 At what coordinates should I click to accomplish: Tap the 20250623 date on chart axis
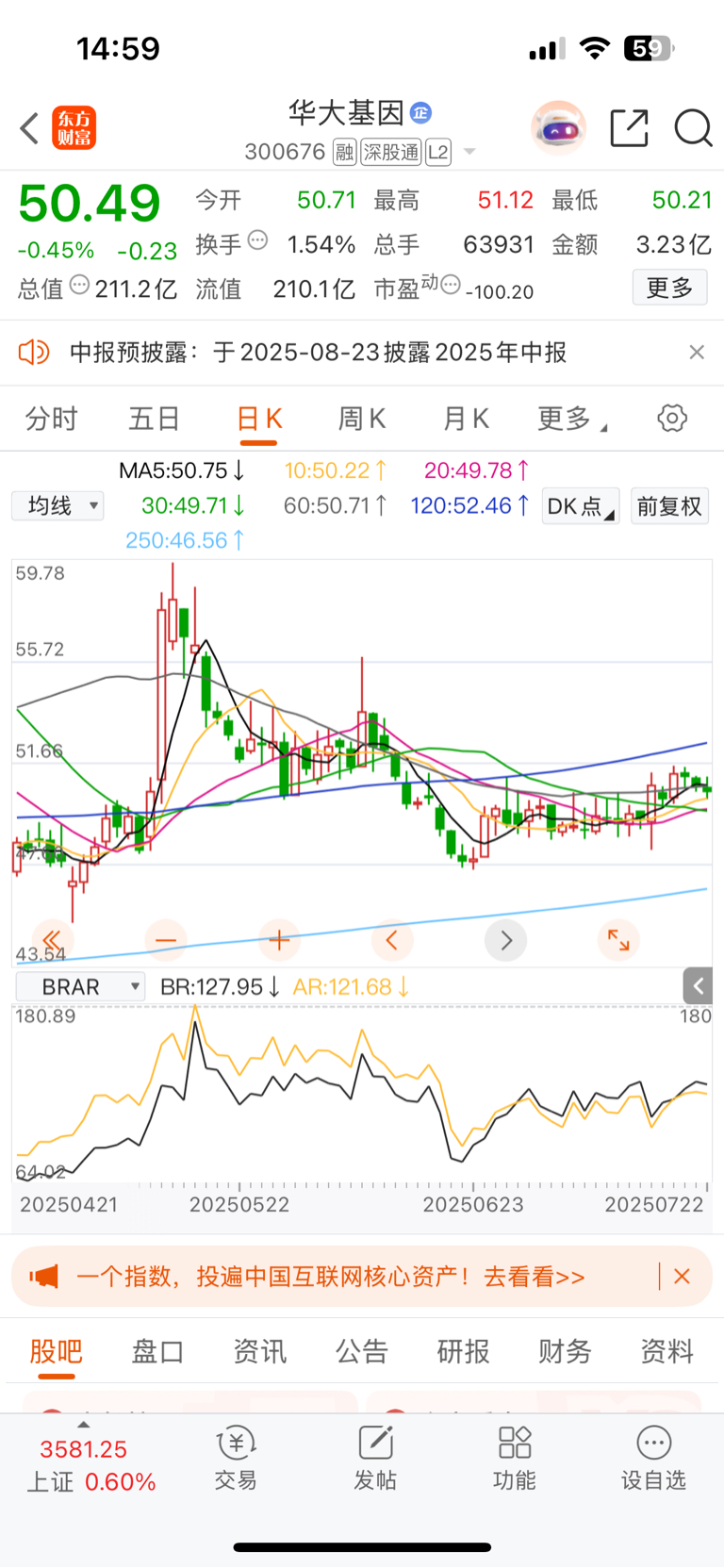coord(473,1205)
